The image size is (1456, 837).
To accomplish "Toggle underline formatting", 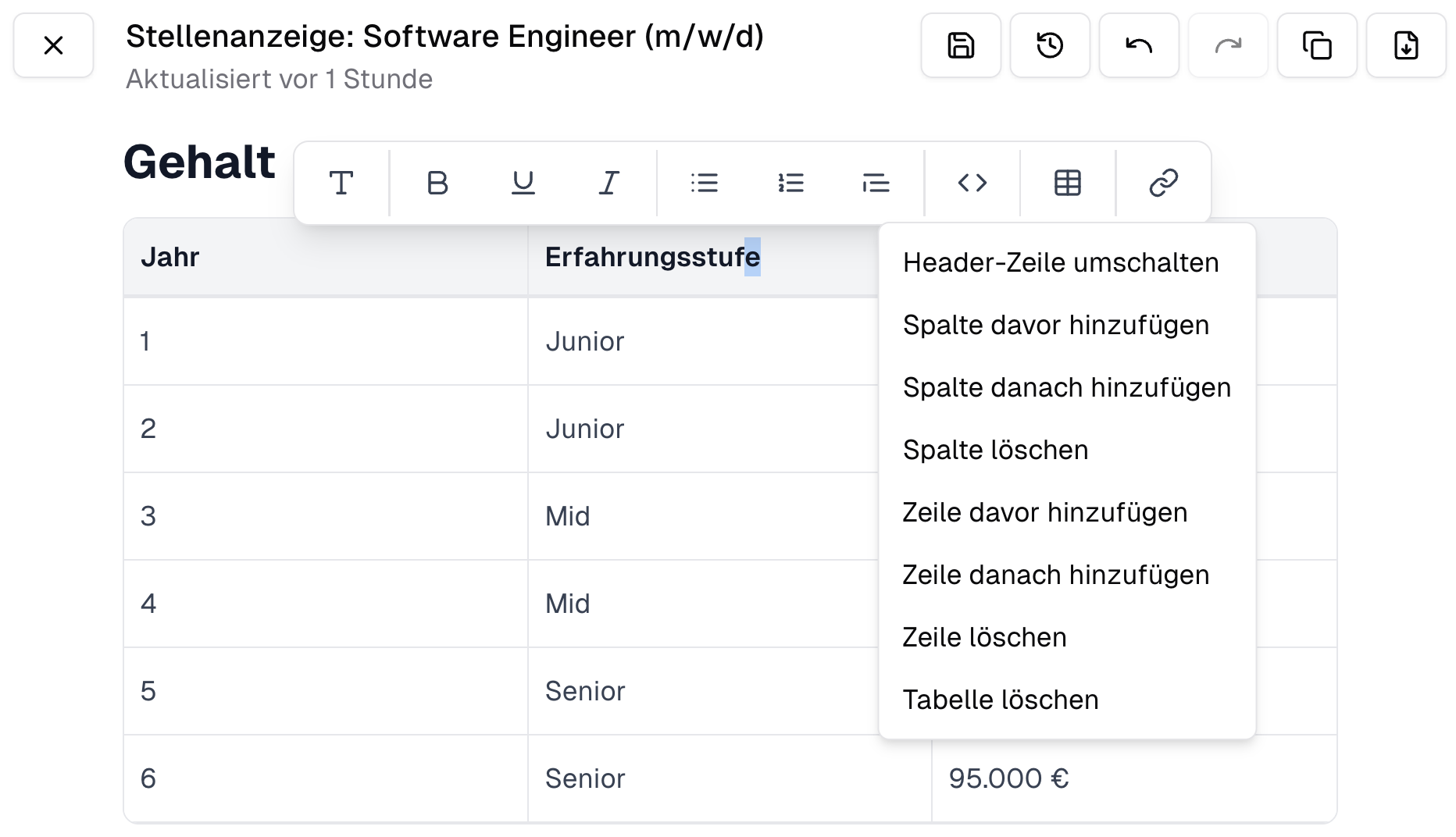I will tap(523, 183).
